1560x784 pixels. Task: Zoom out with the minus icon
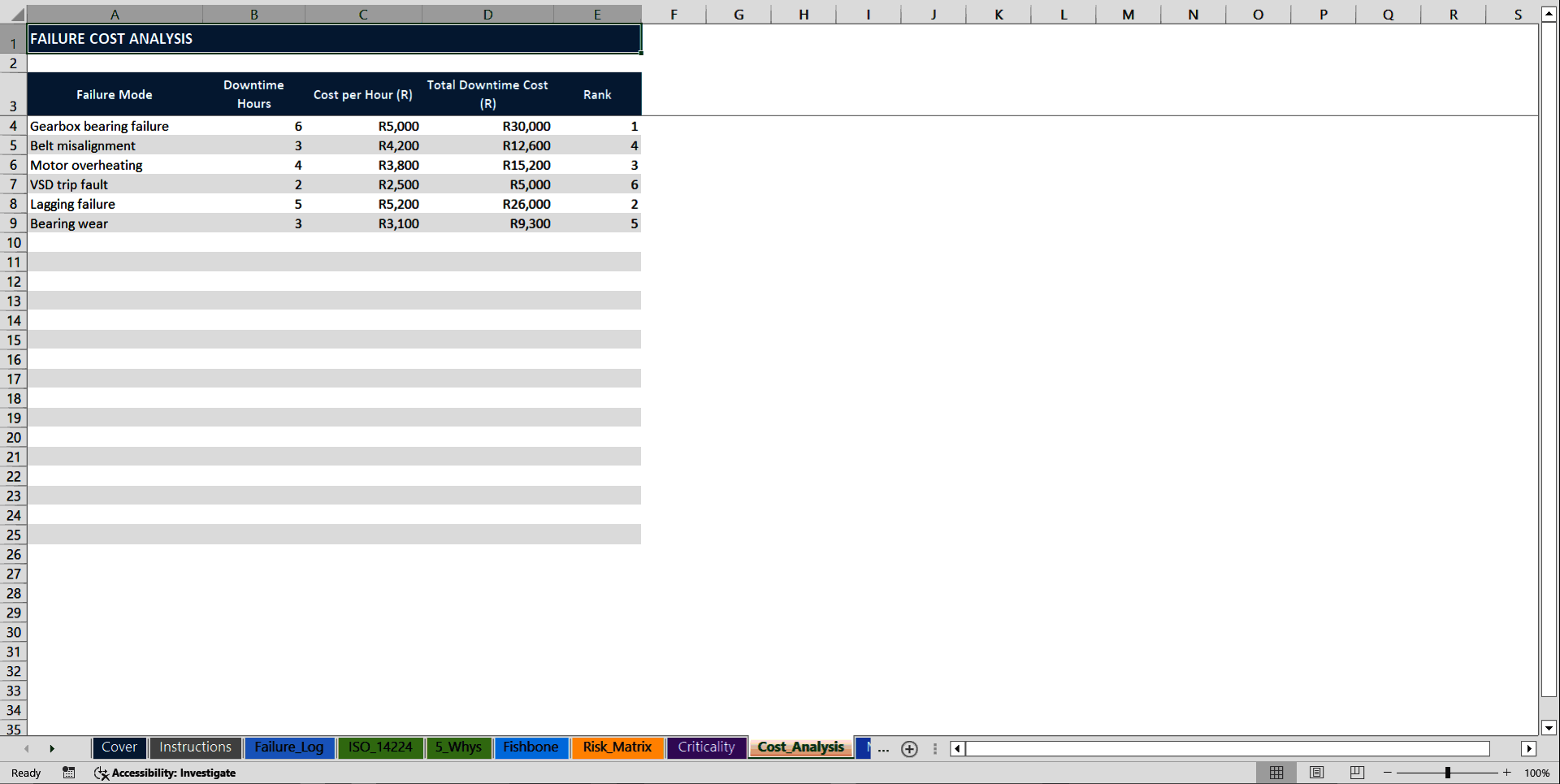point(1385,773)
